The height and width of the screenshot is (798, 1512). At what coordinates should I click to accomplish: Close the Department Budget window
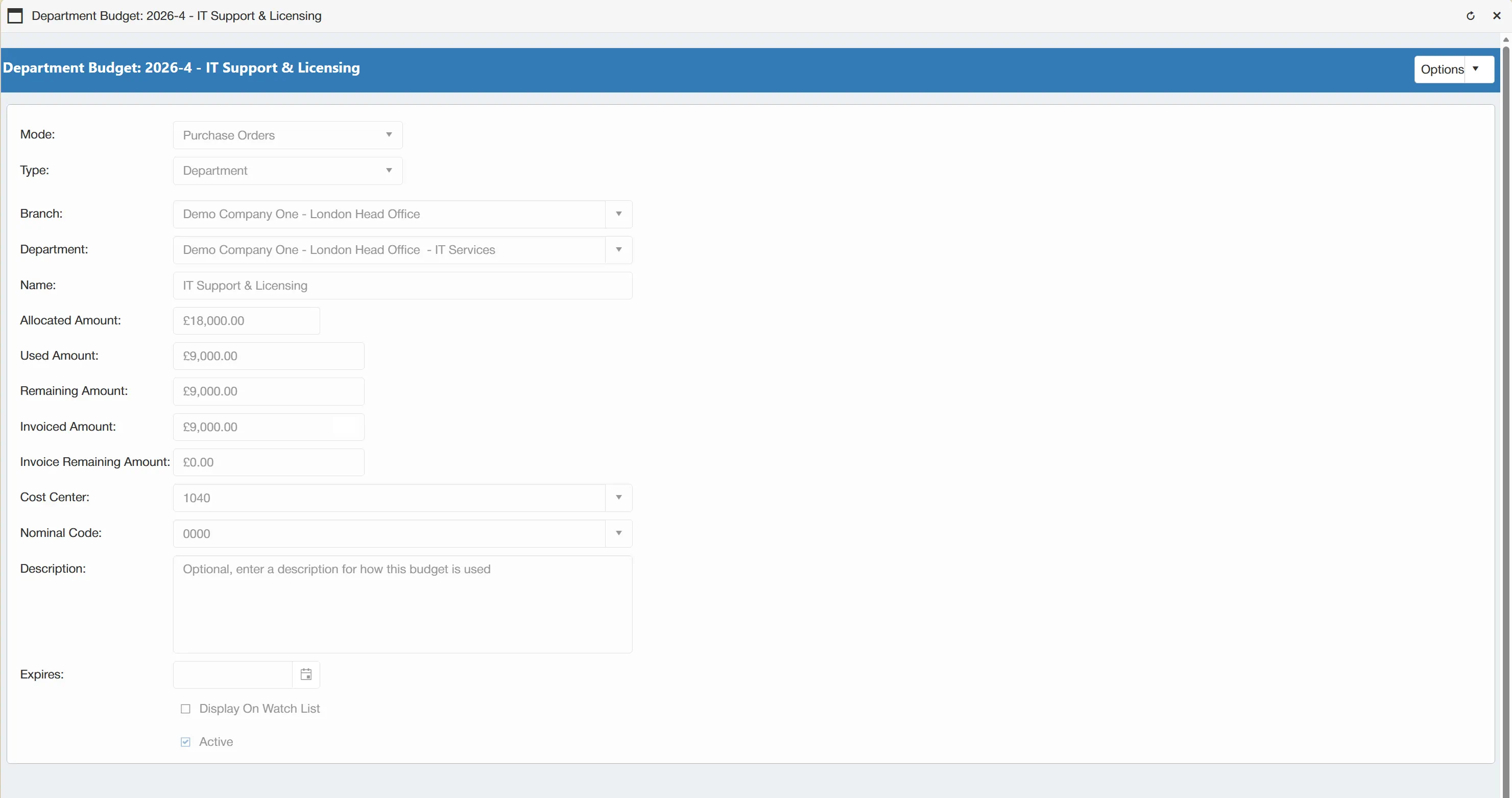tap(1497, 16)
